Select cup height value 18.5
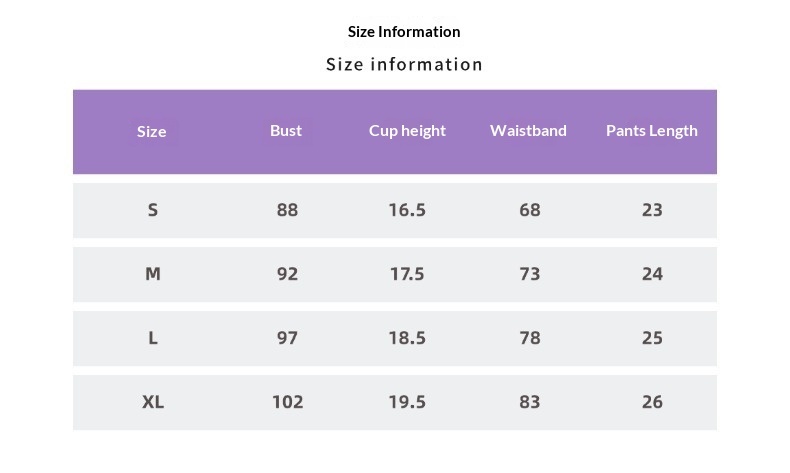Viewport: 790px width, 473px height. (x=407, y=338)
